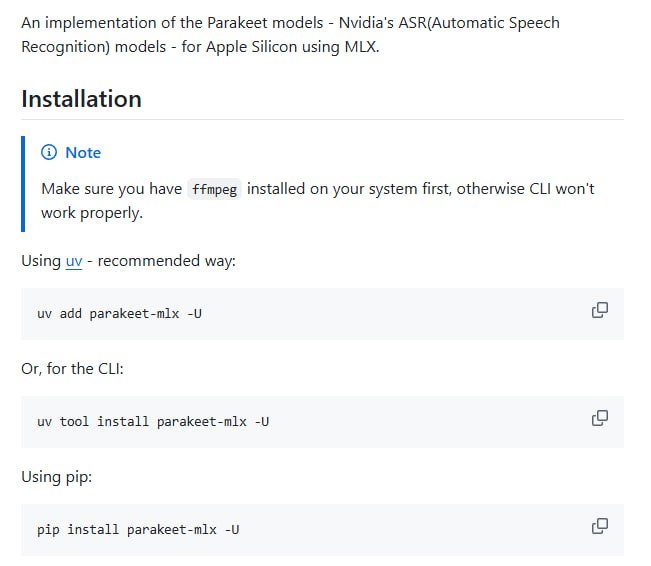The width and height of the screenshot is (651, 566).
Task: Click the 'recommended way:' text
Action: click(166, 261)
